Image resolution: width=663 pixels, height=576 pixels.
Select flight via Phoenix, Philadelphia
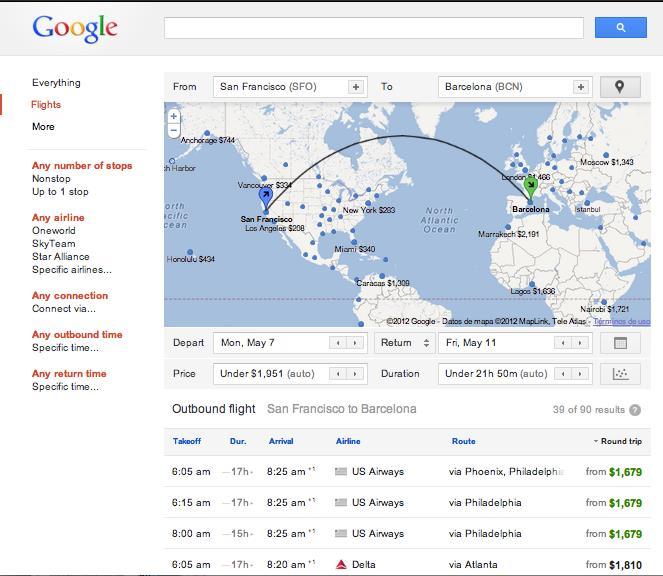tap(407, 472)
